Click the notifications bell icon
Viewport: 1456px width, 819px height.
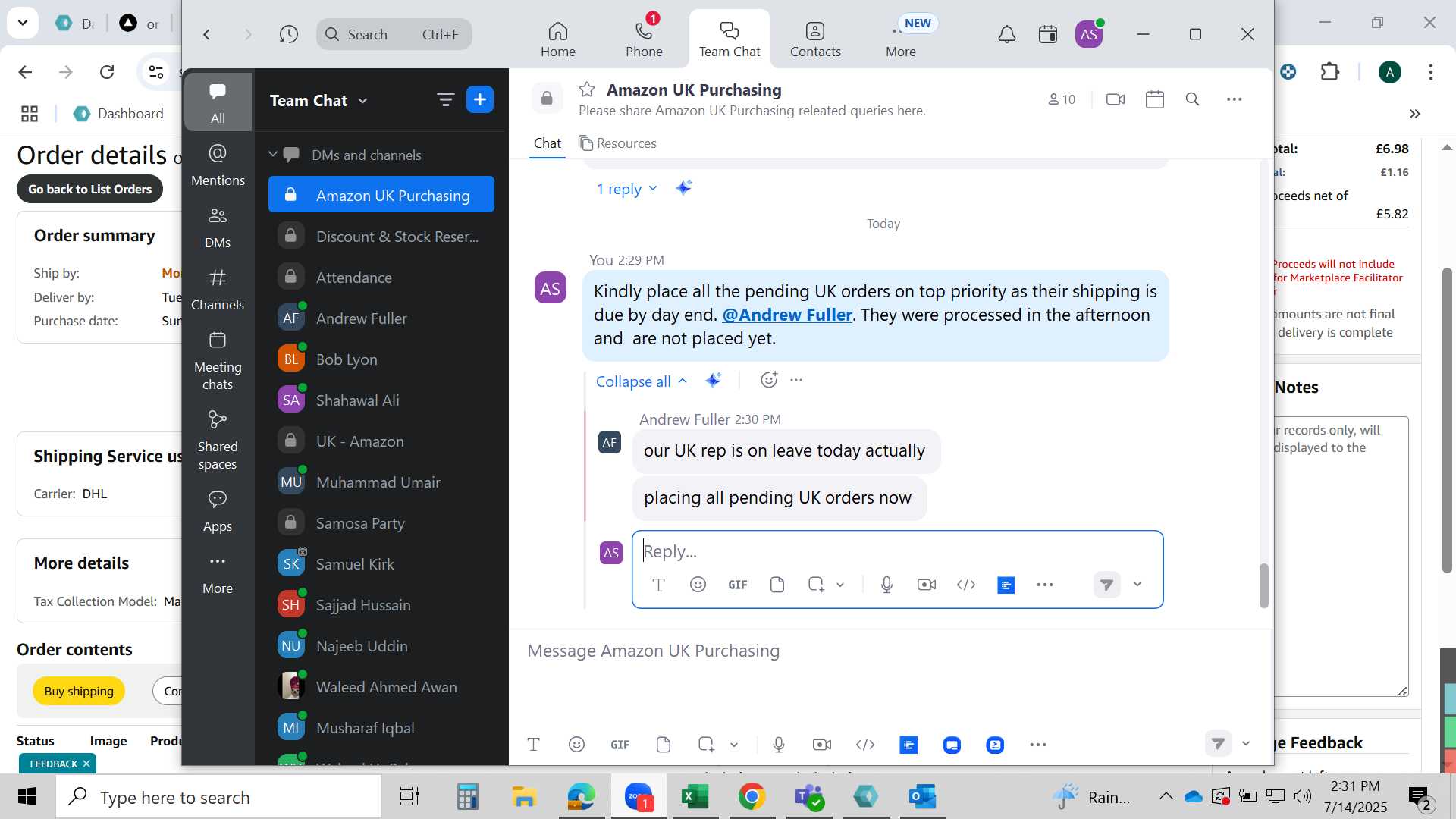1006,34
